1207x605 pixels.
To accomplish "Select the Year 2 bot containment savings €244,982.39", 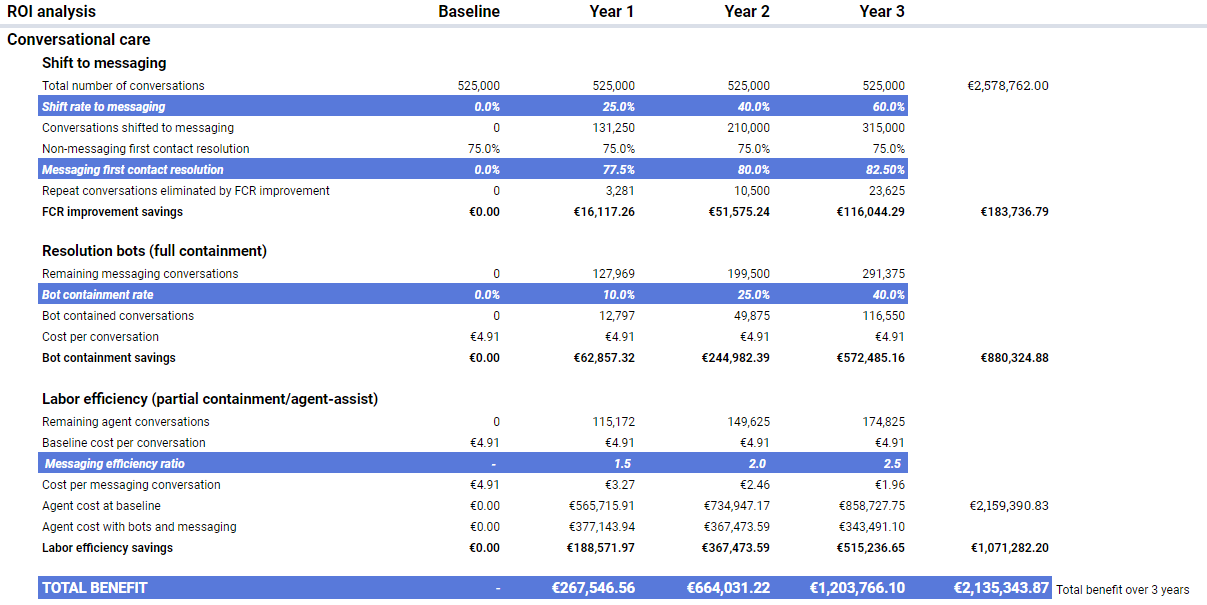I will [735, 358].
